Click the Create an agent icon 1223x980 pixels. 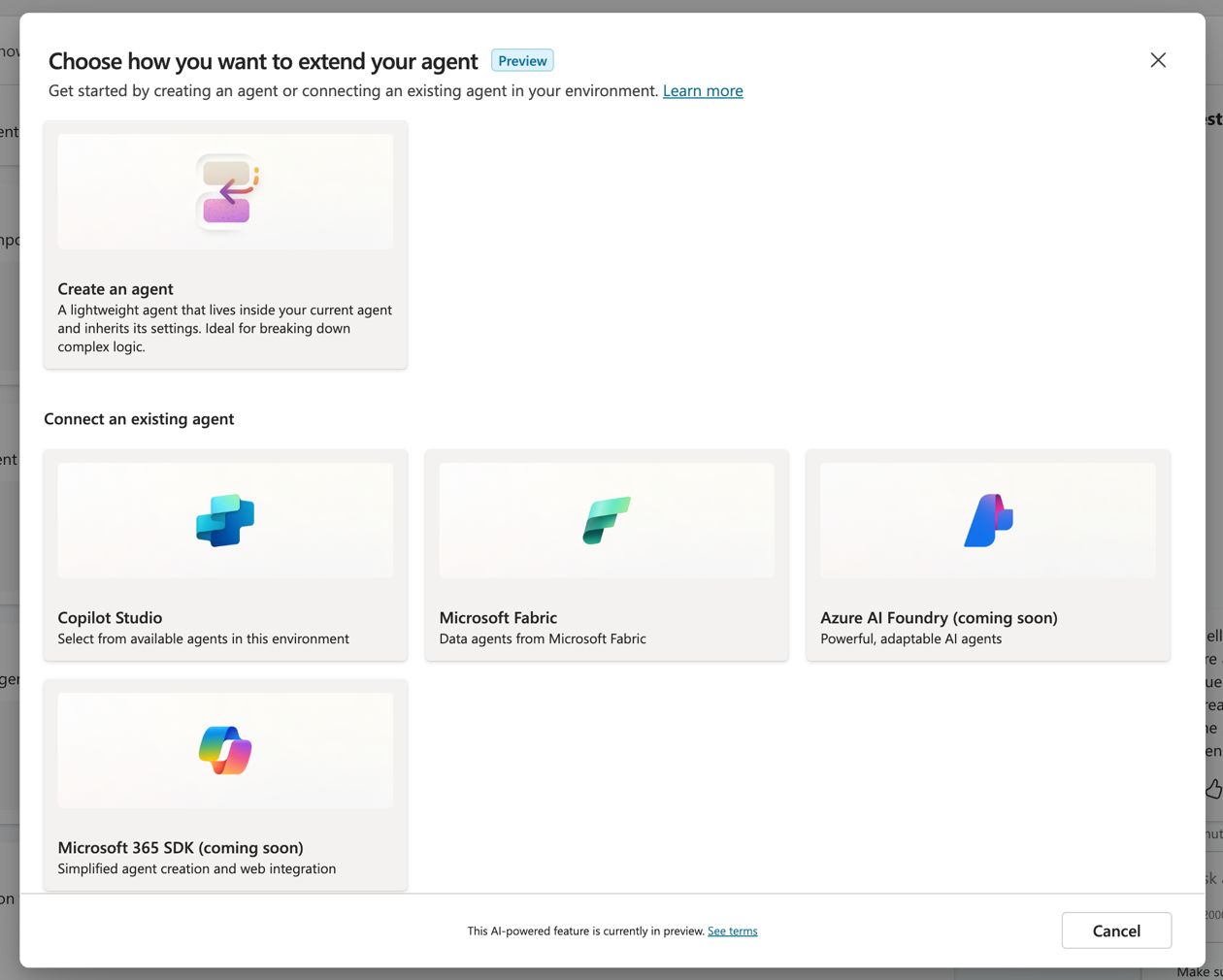(227, 192)
